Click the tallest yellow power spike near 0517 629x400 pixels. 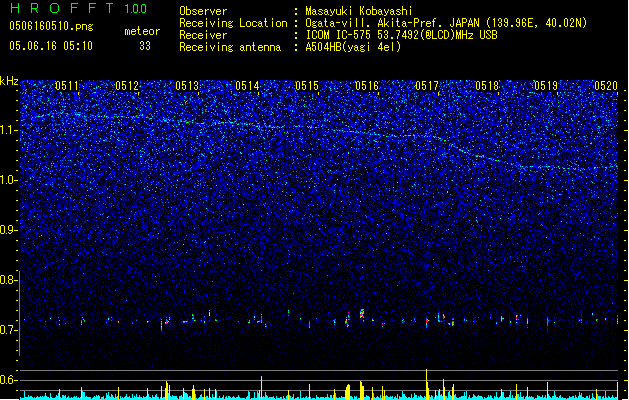426,384
